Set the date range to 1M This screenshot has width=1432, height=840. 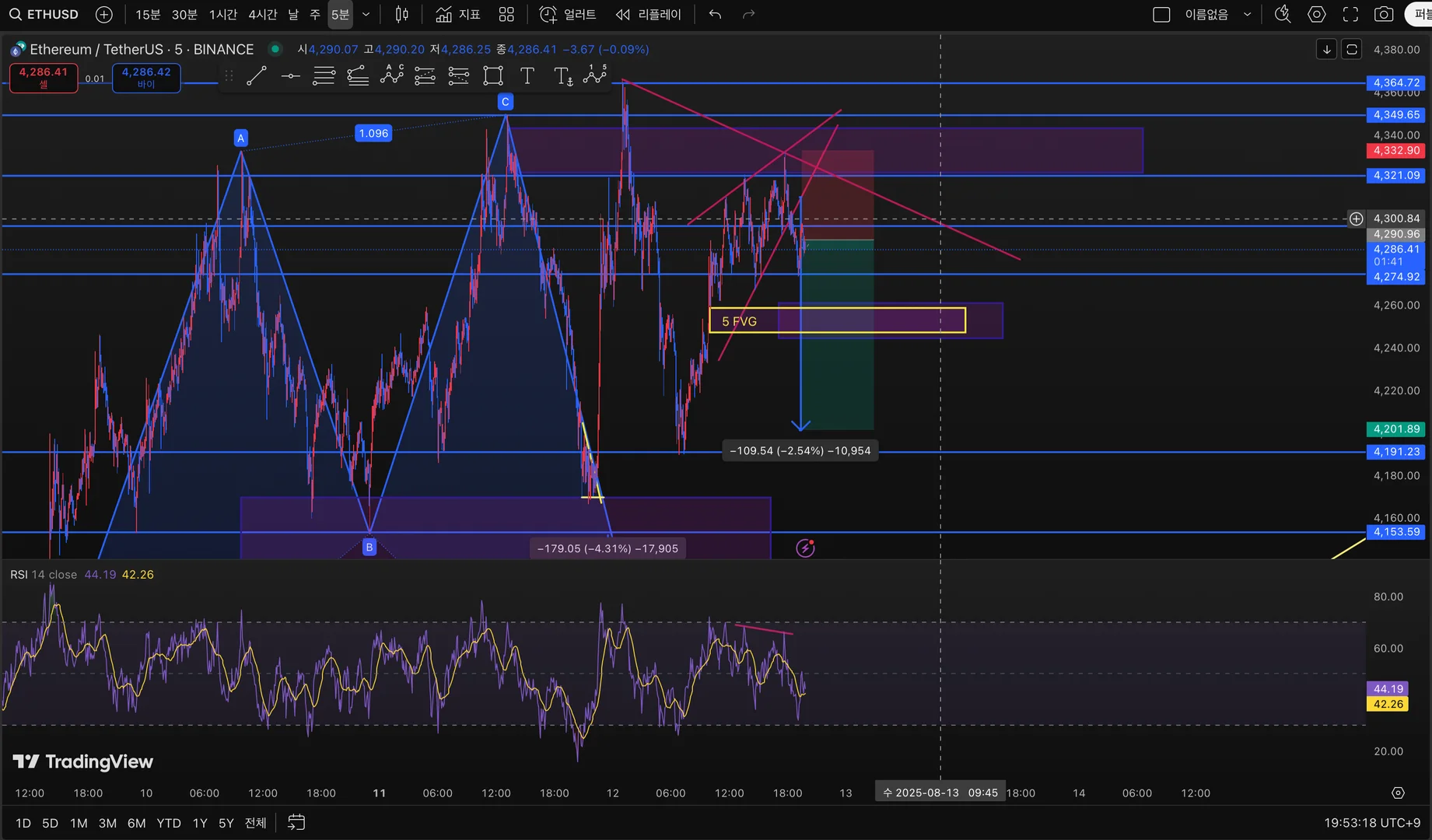(79, 823)
